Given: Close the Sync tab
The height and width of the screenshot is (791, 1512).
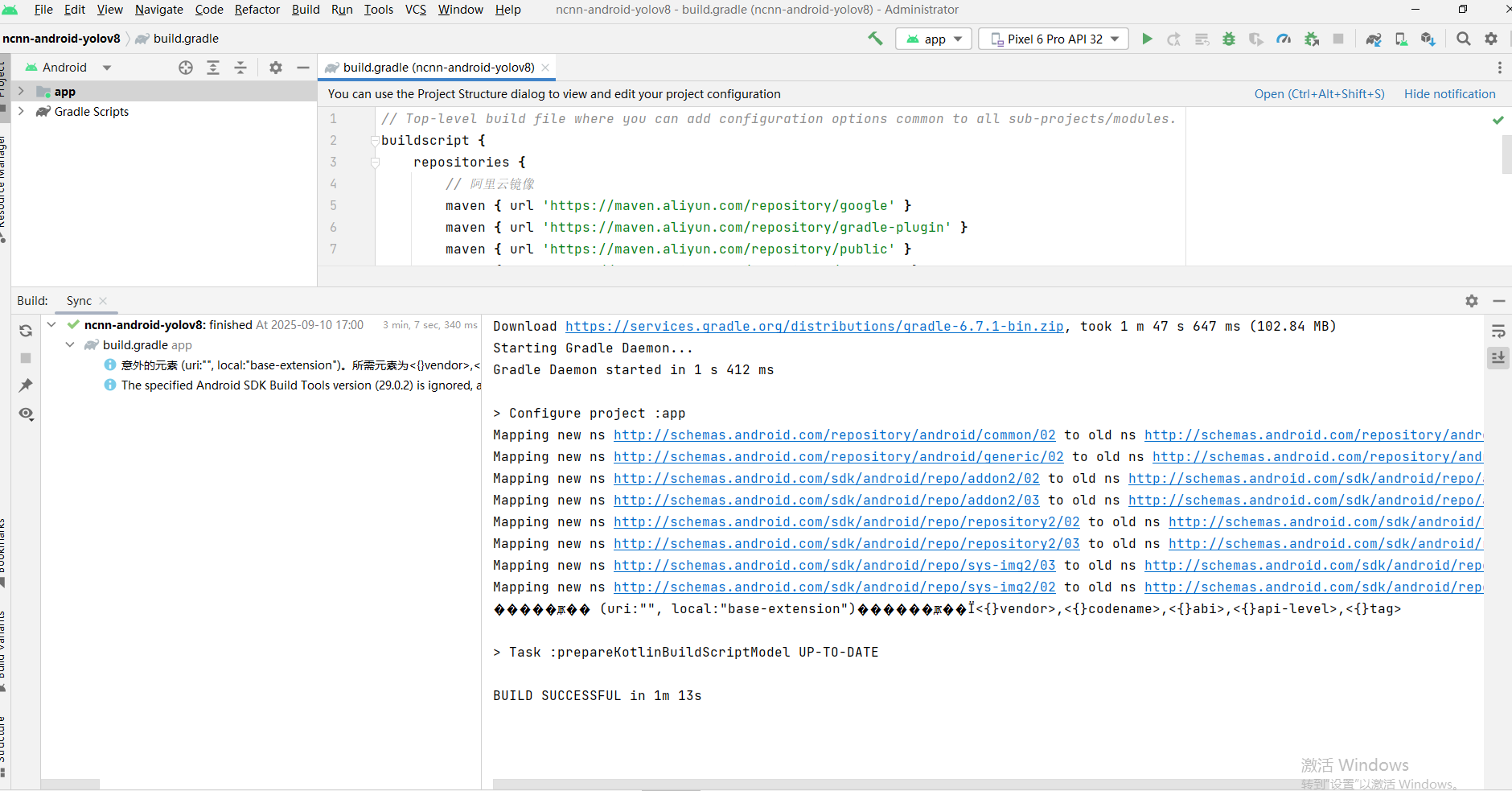Looking at the screenshot, I should (x=103, y=301).
